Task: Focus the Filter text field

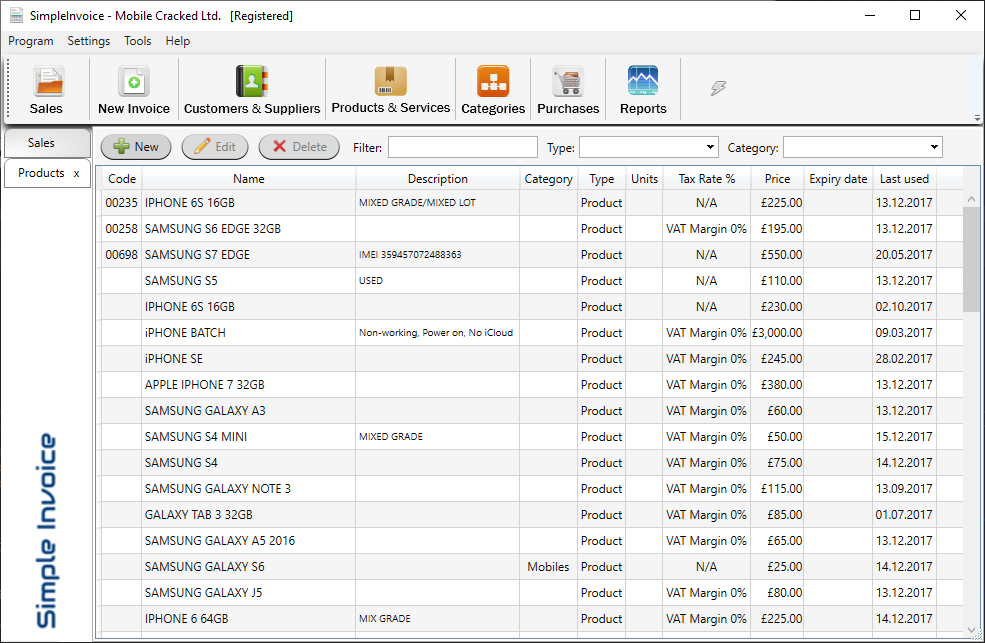Action: coord(463,147)
